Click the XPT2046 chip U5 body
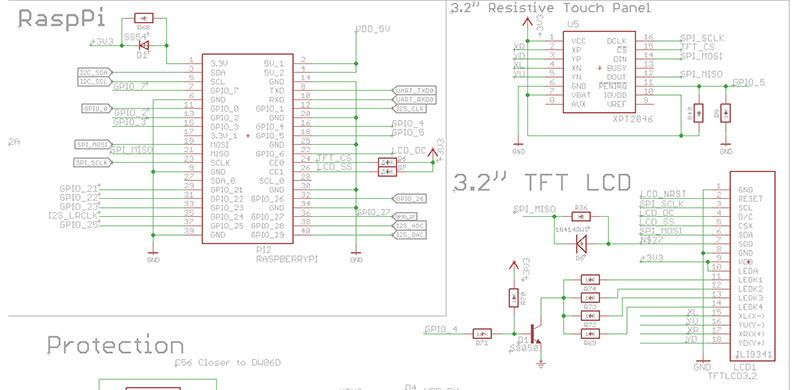The image size is (800, 390). tap(599, 72)
